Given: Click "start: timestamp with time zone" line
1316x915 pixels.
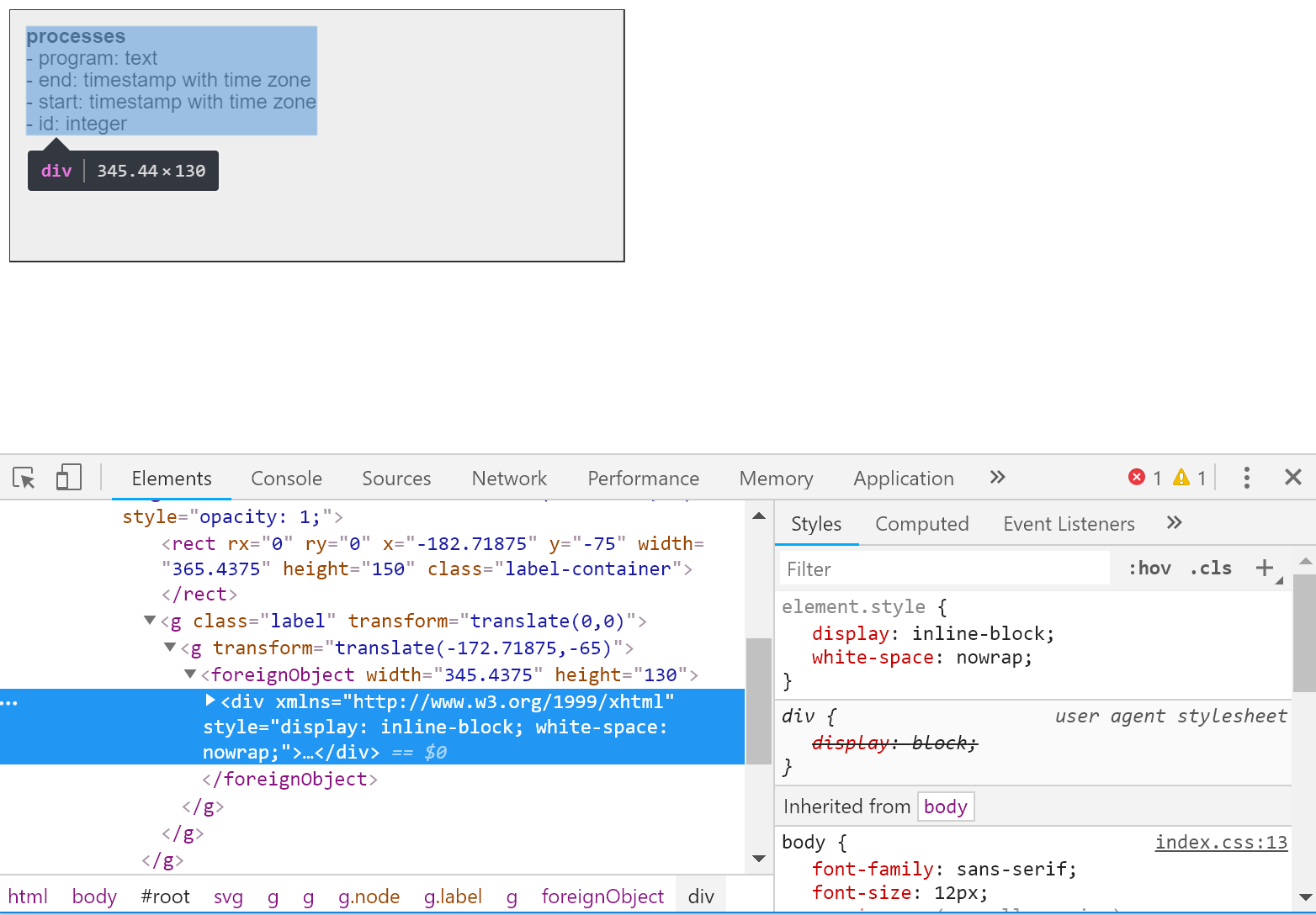Looking at the screenshot, I should pos(171,102).
